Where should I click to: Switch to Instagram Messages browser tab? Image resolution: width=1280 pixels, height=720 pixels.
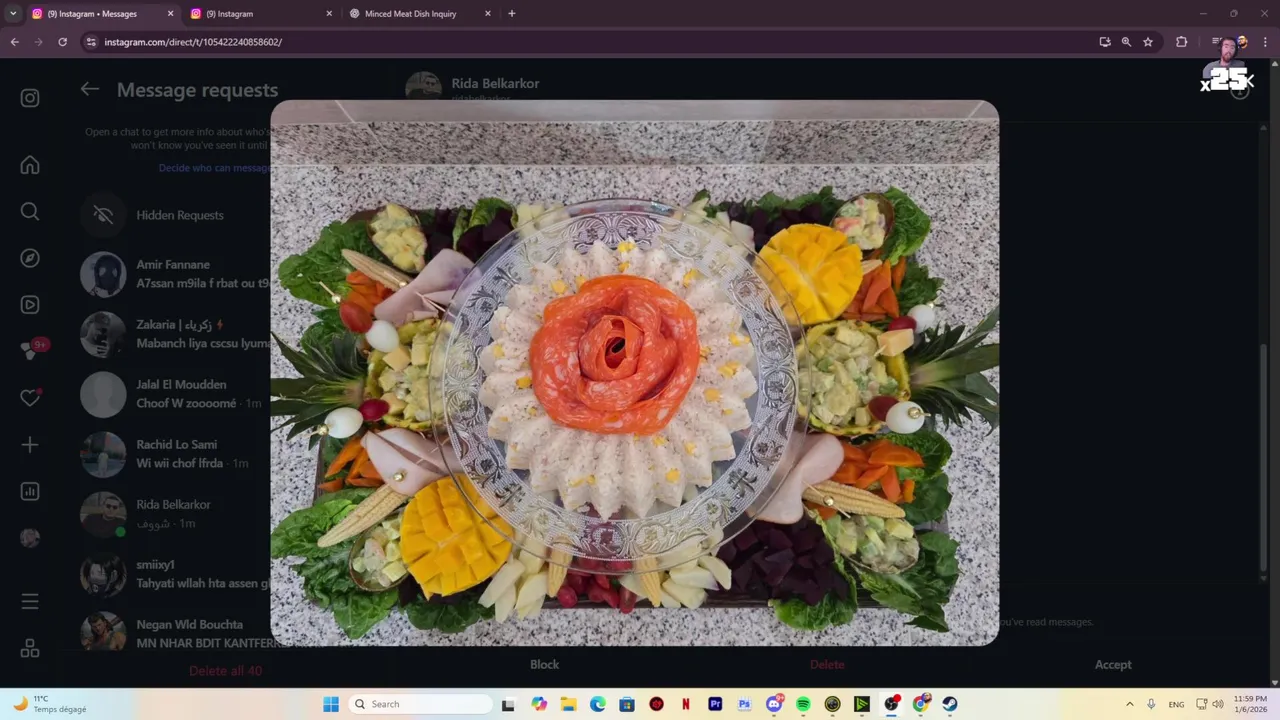100,14
